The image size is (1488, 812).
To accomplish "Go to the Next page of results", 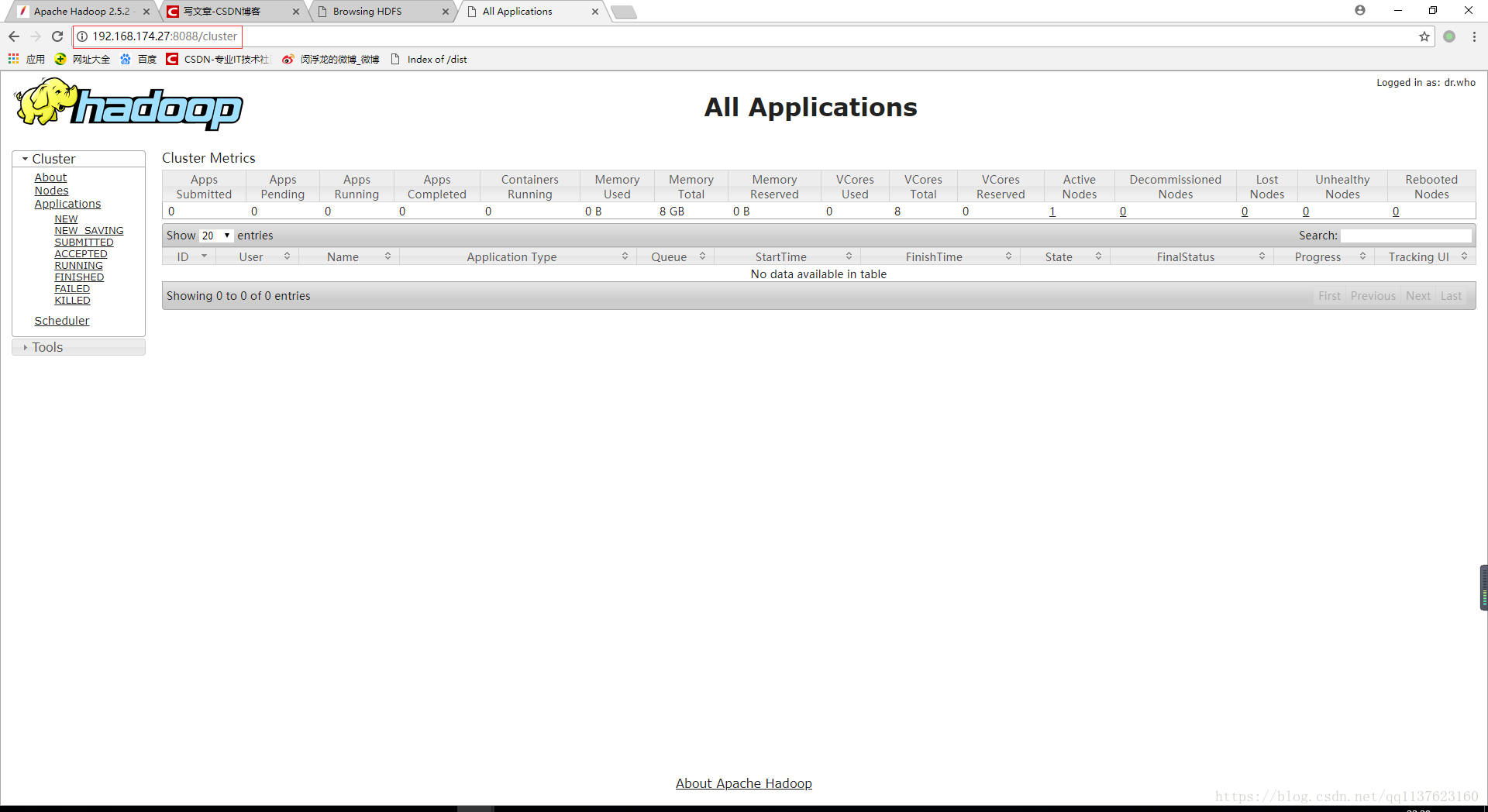I will tap(1418, 296).
